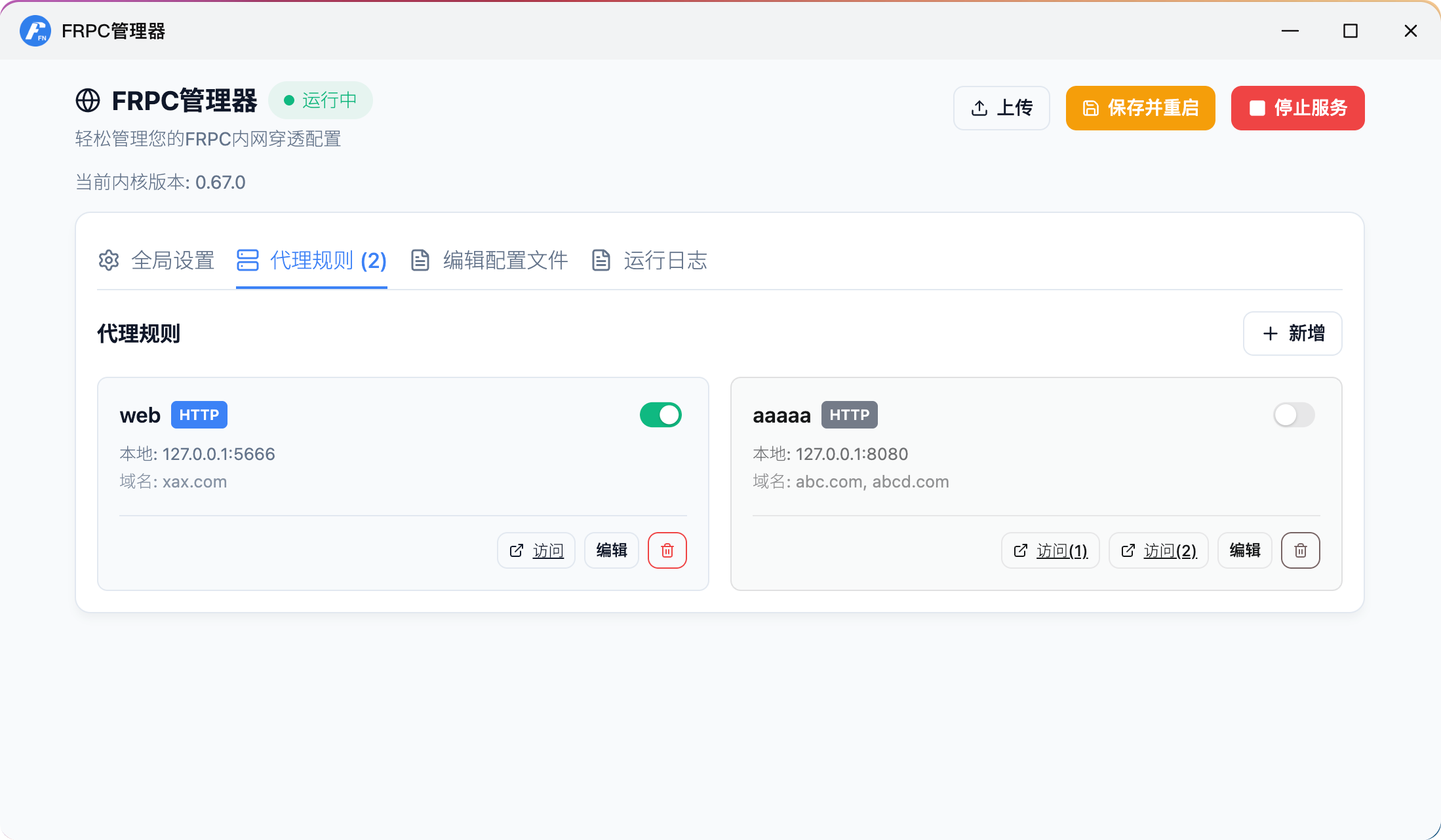Viewport: 1441px width, 840px height.
Task: Disable the web proxy toggle
Action: tap(660, 415)
